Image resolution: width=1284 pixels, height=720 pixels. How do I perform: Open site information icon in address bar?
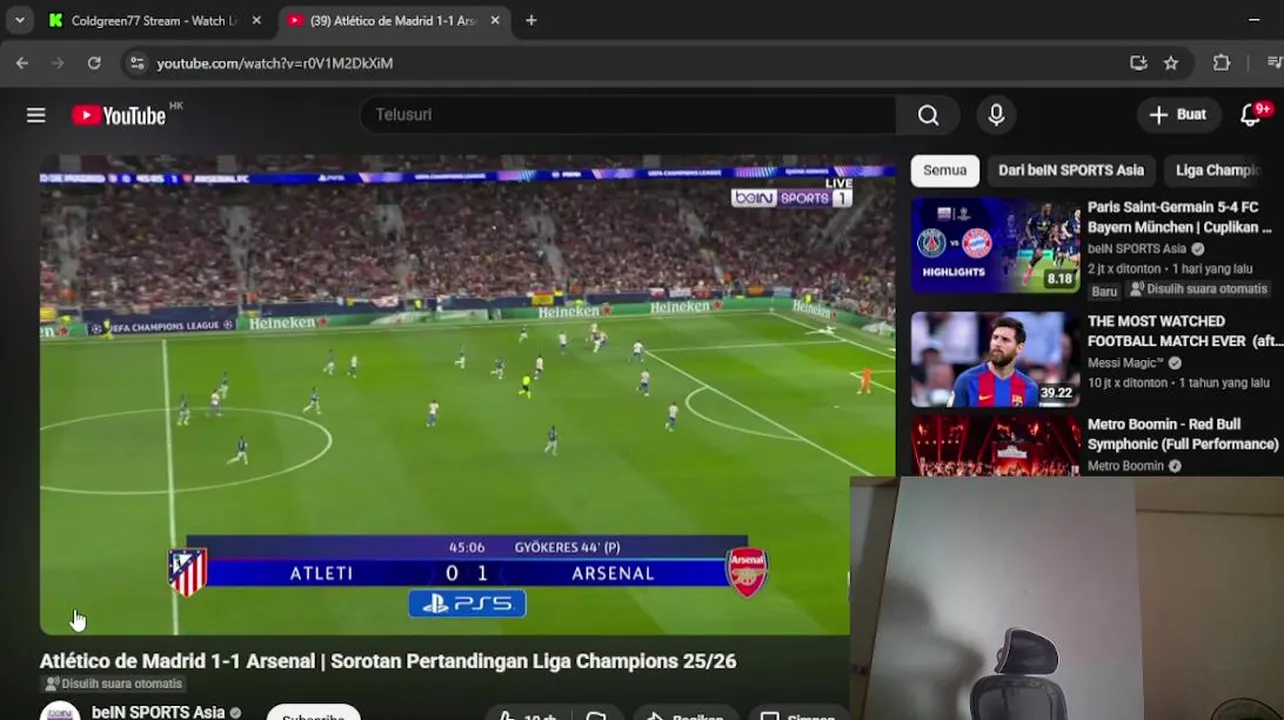click(137, 63)
